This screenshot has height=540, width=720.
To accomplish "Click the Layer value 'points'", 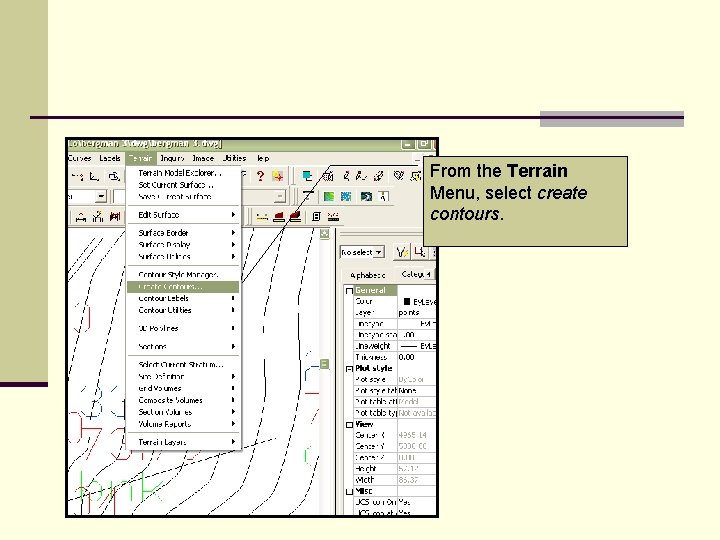I will tap(409, 313).
